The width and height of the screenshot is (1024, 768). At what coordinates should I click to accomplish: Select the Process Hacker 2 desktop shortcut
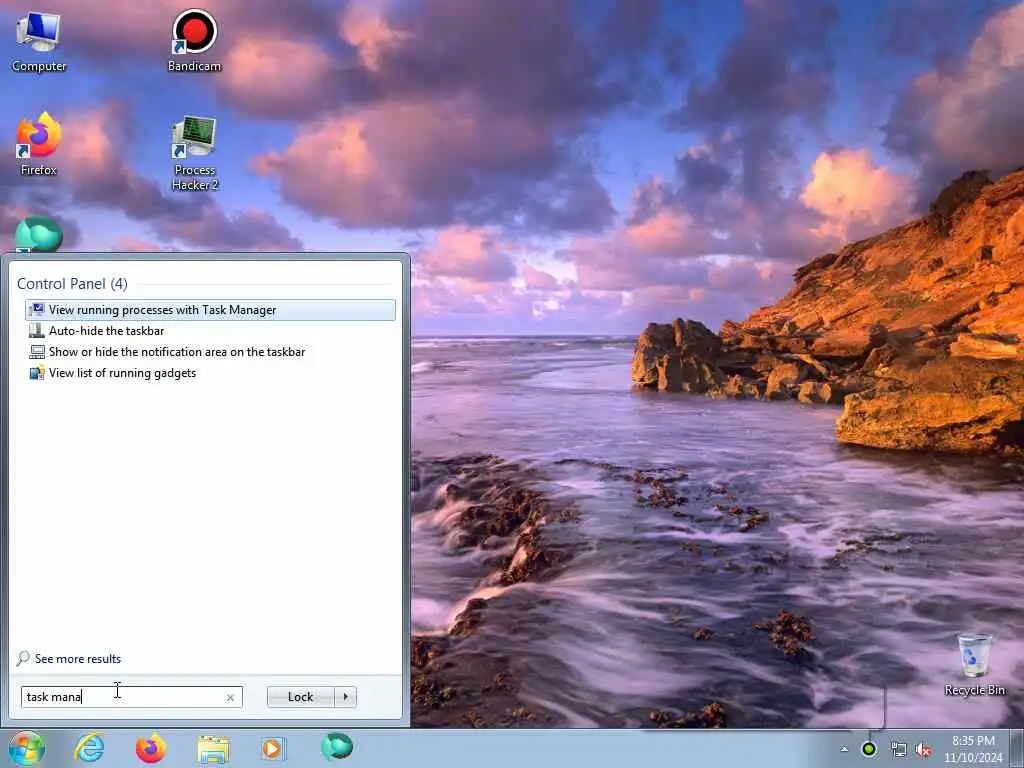(195, 153)
